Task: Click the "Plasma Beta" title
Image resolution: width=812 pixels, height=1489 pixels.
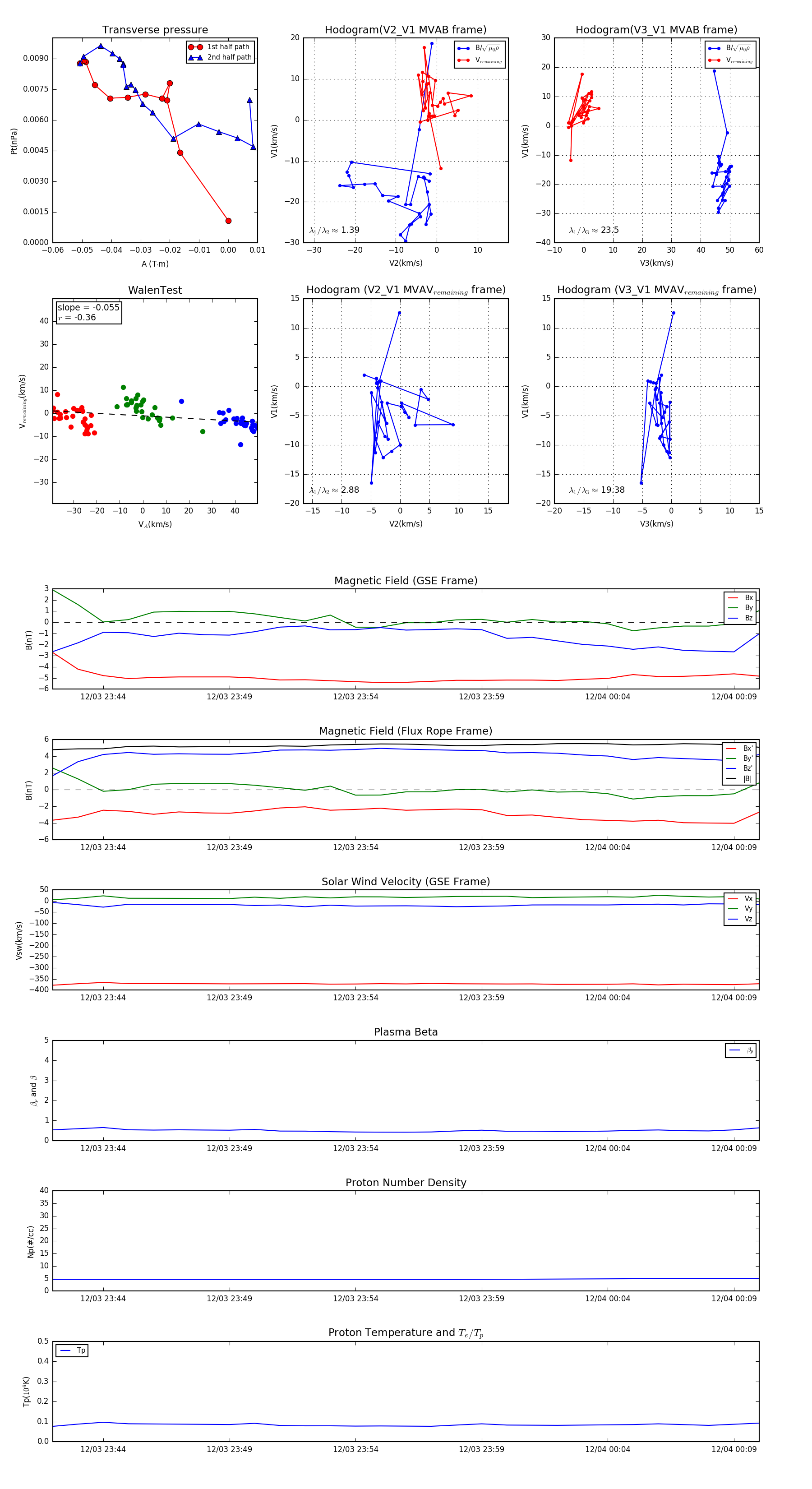Action: point(406,1032)
